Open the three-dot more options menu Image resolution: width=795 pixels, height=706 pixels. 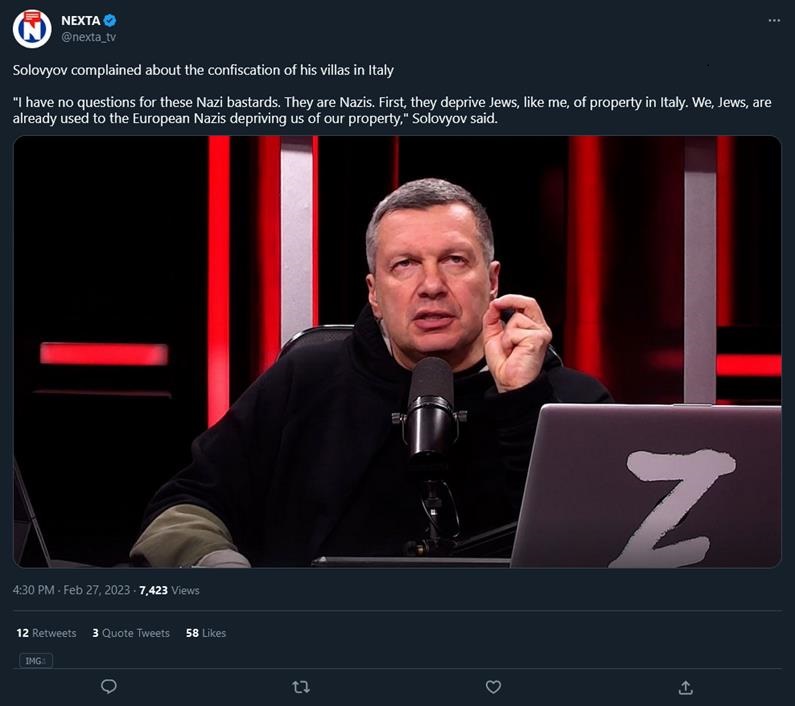(773, 20)
